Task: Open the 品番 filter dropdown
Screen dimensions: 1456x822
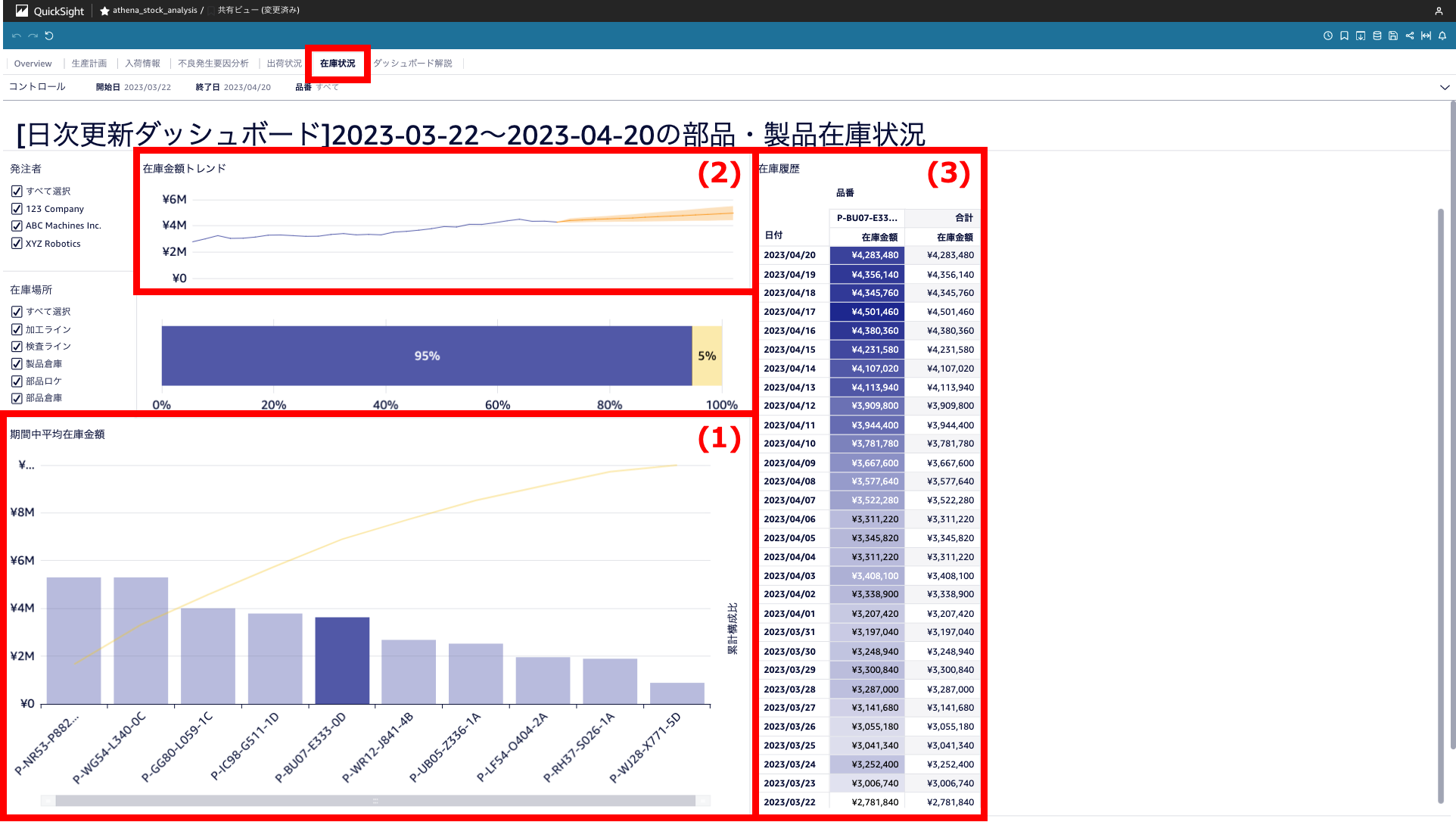Action: (327, 87)
